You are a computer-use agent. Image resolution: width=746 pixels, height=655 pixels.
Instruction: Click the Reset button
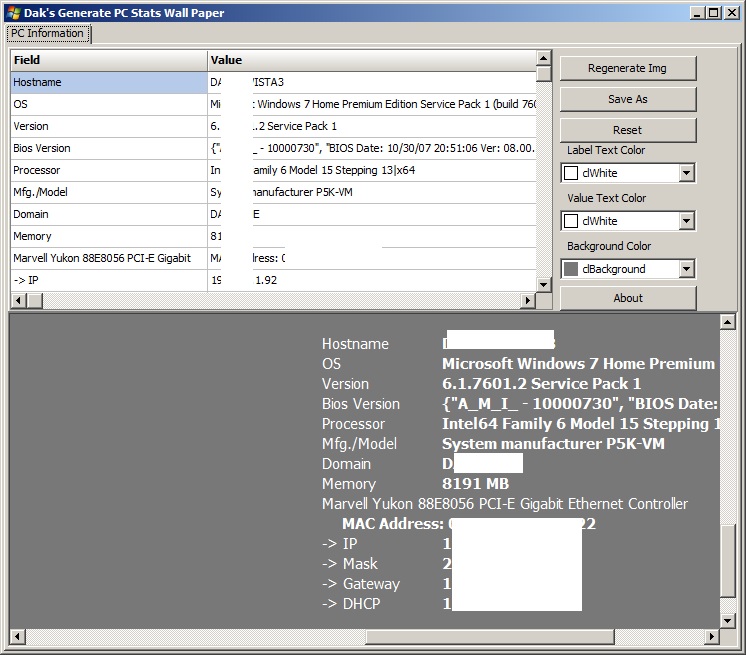tap(627, 130)
